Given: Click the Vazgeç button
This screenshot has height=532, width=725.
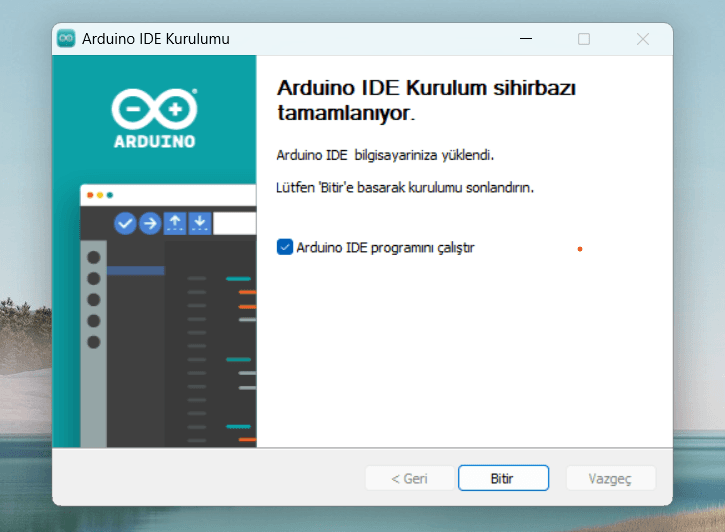Looking at the screenshot, I should click(610, 478).
